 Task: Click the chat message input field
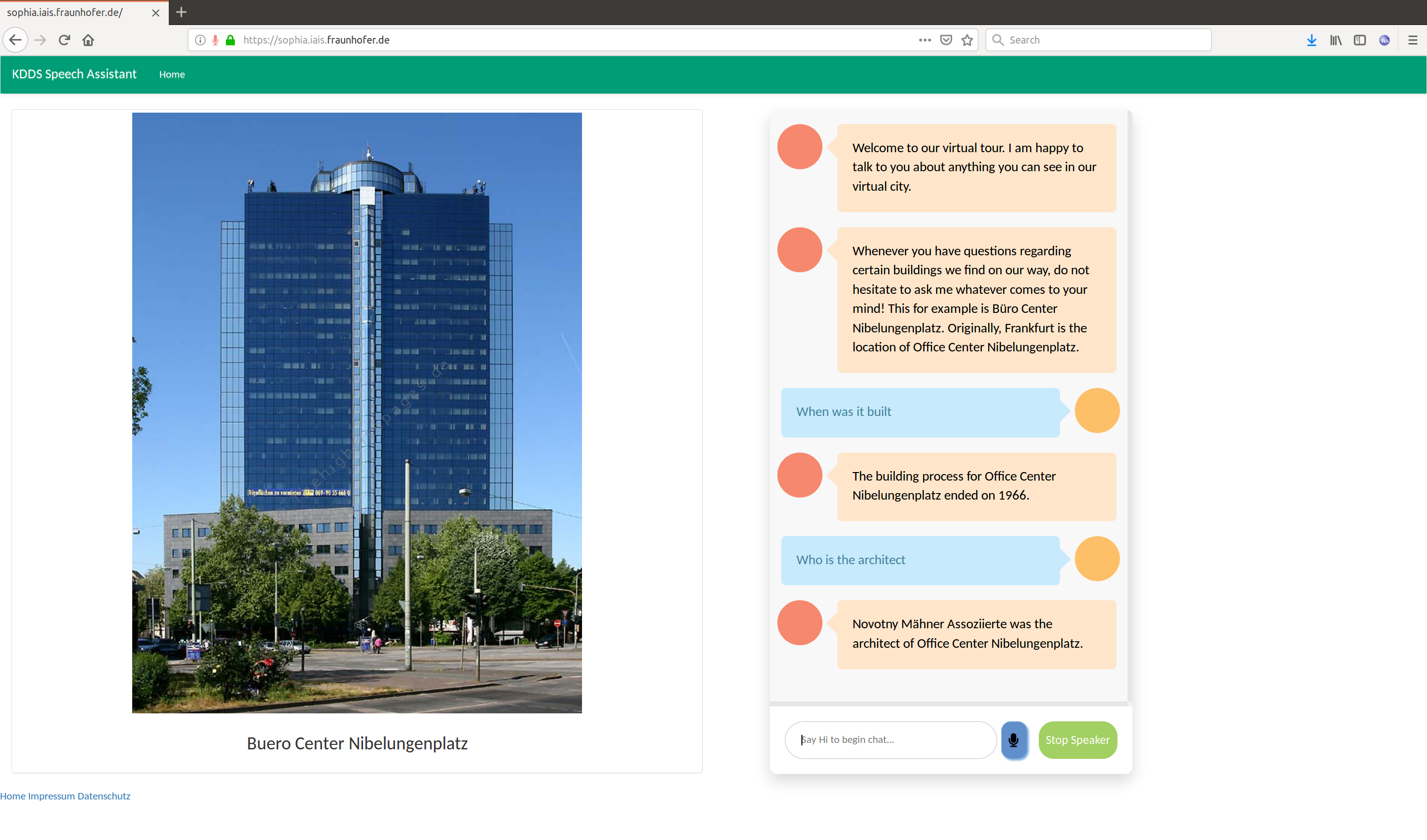[890, 740]
